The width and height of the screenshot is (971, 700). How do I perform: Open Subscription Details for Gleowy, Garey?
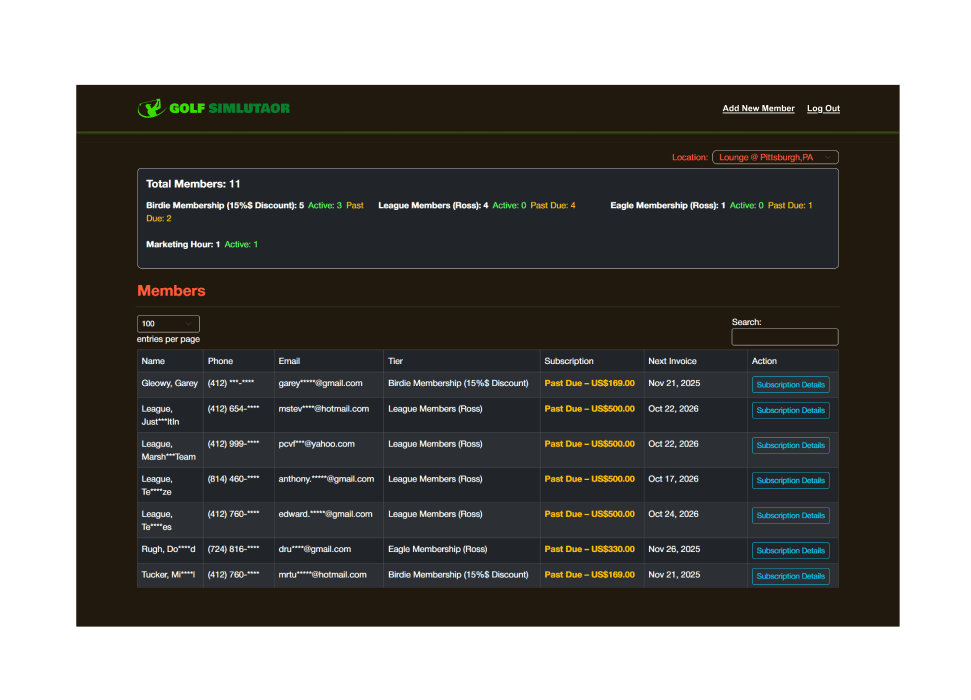790,385
